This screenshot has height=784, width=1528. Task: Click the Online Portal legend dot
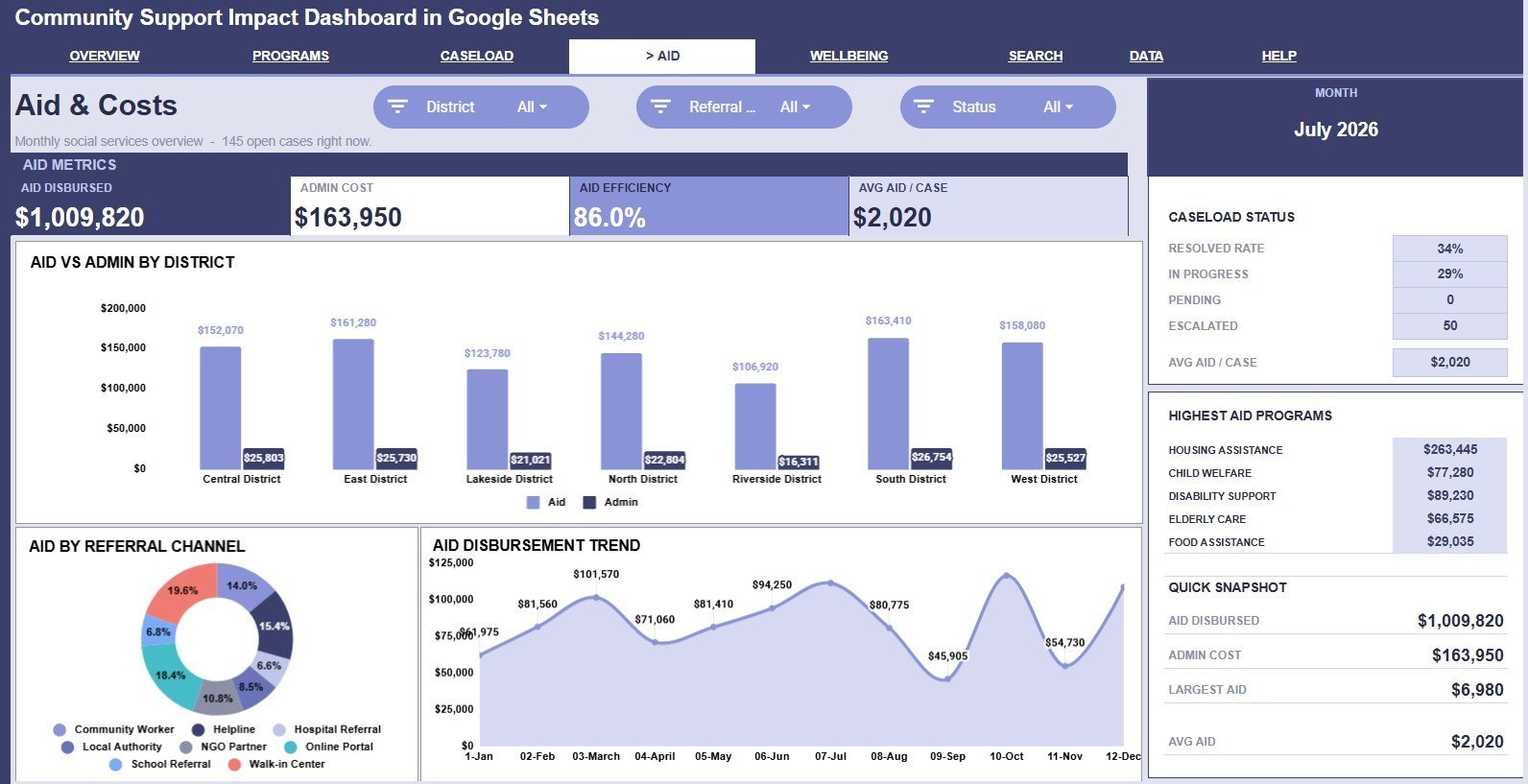[x=290, y=747]
